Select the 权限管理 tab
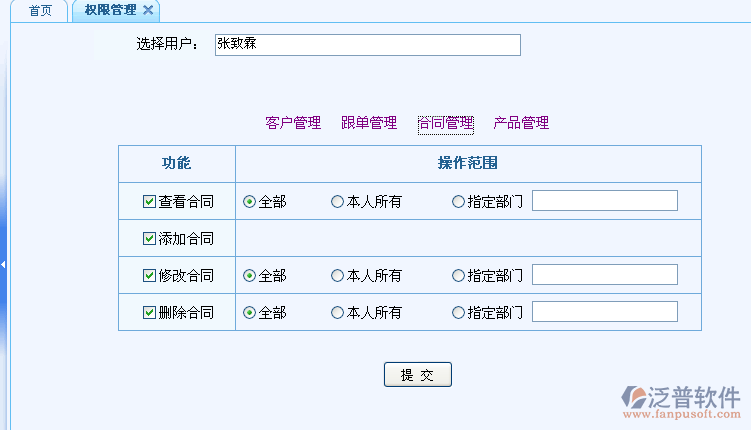Viewport: 751px width, 430px height. tap(110, 10)
